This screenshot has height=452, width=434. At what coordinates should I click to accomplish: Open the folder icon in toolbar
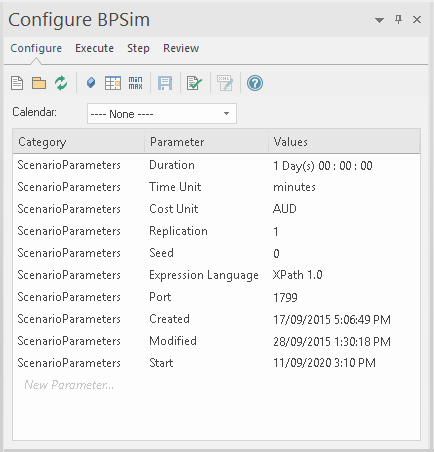click(x=39, y=83)
